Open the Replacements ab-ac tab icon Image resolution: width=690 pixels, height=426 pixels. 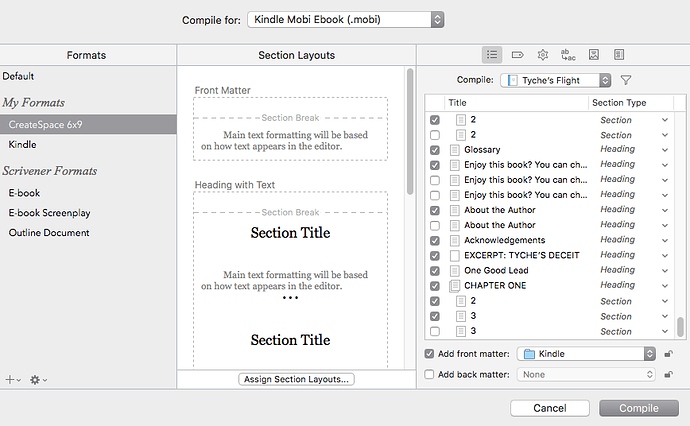[x=568, y=55]
